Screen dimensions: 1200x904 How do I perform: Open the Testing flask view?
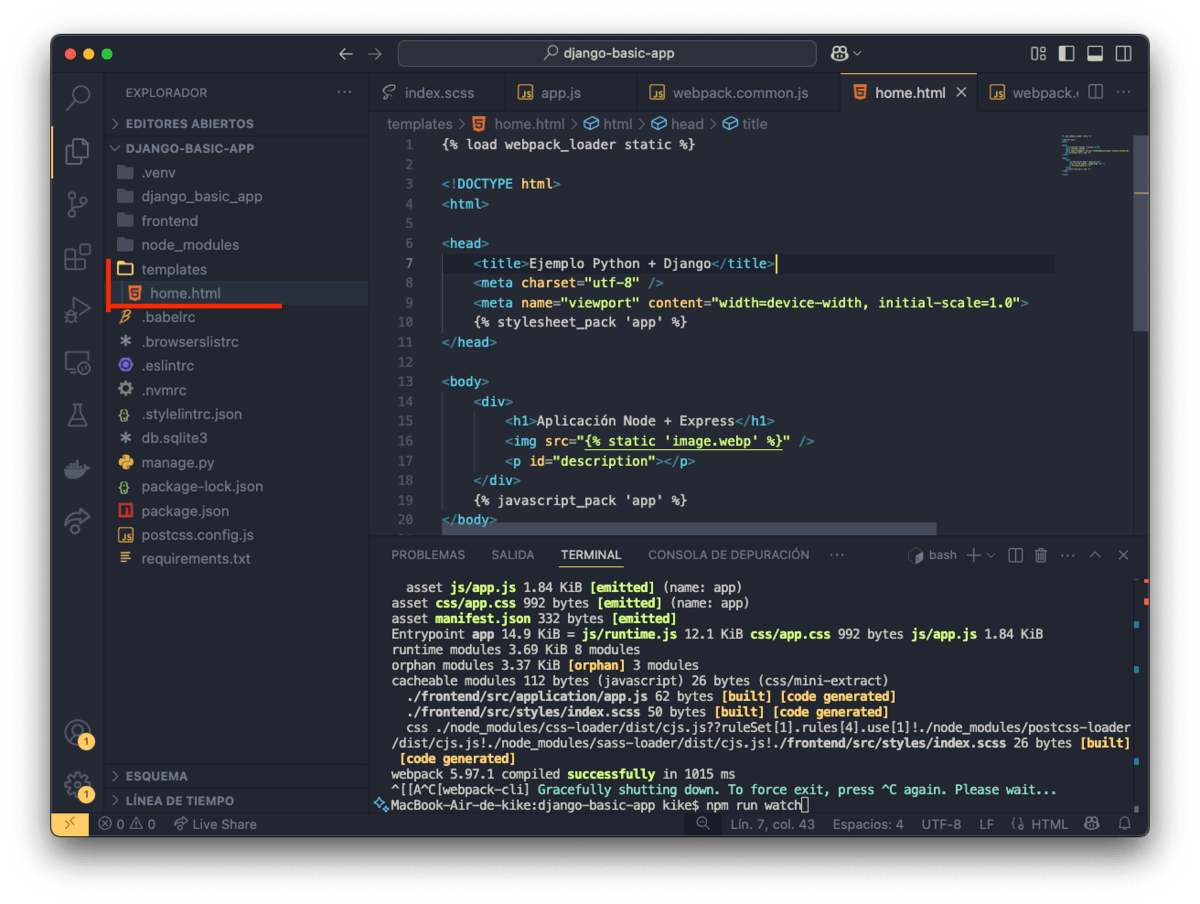(77, 416)
